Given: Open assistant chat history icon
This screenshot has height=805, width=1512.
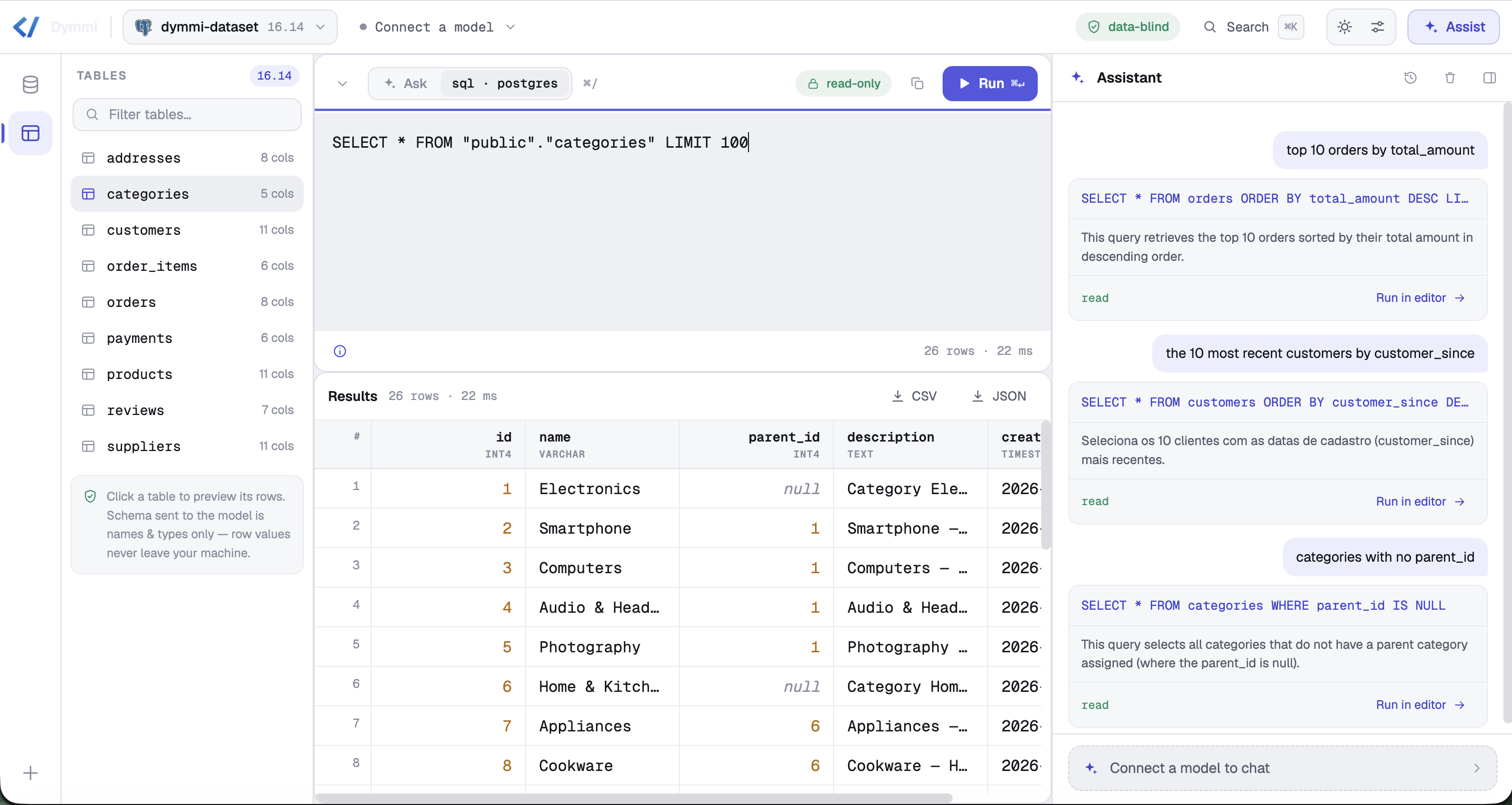Looking at the screenshot, I should pos(1410,78).
